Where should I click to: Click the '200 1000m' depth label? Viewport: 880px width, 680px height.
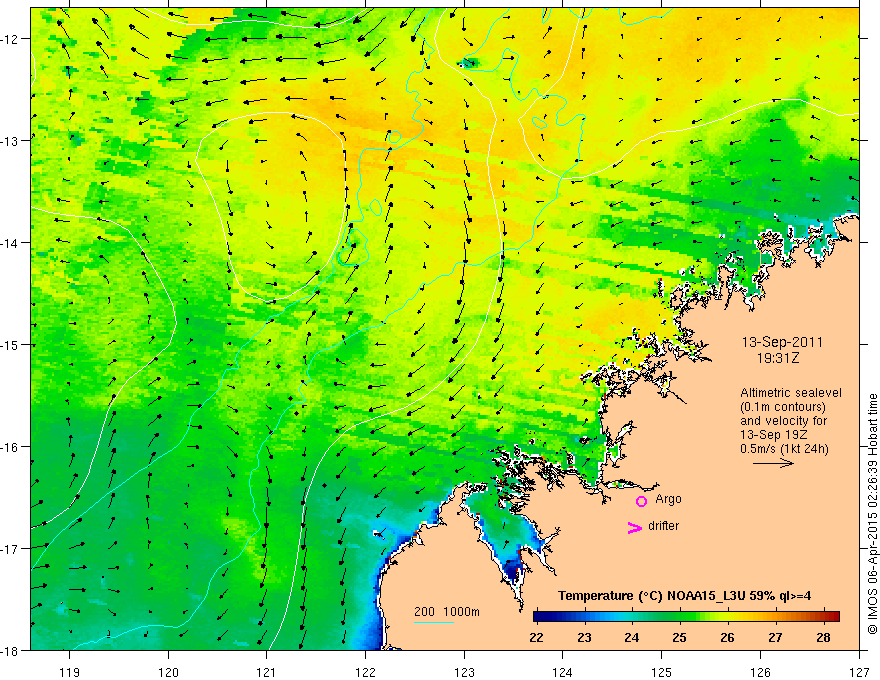[x=447, y=612]
